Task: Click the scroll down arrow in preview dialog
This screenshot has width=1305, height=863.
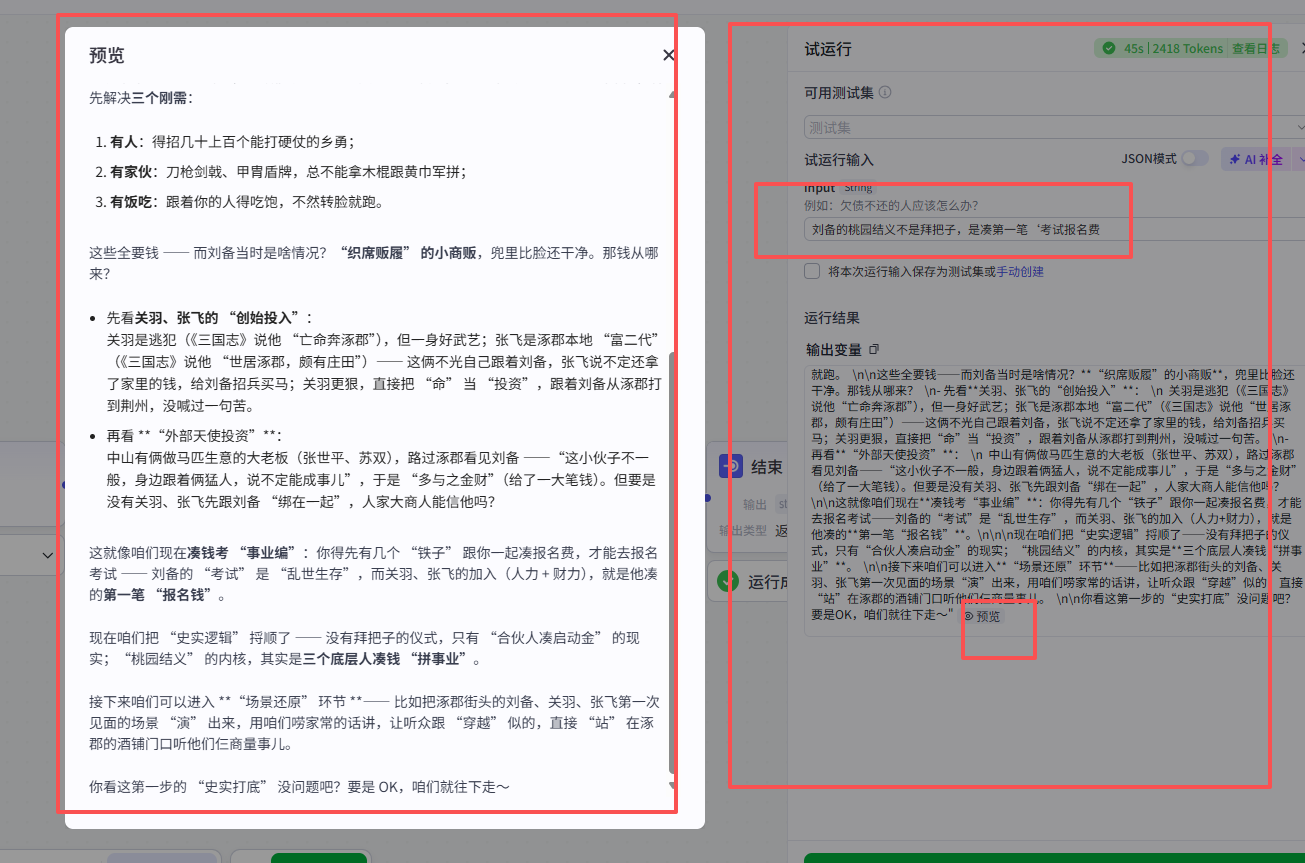Action: click(x=672, y=785)
